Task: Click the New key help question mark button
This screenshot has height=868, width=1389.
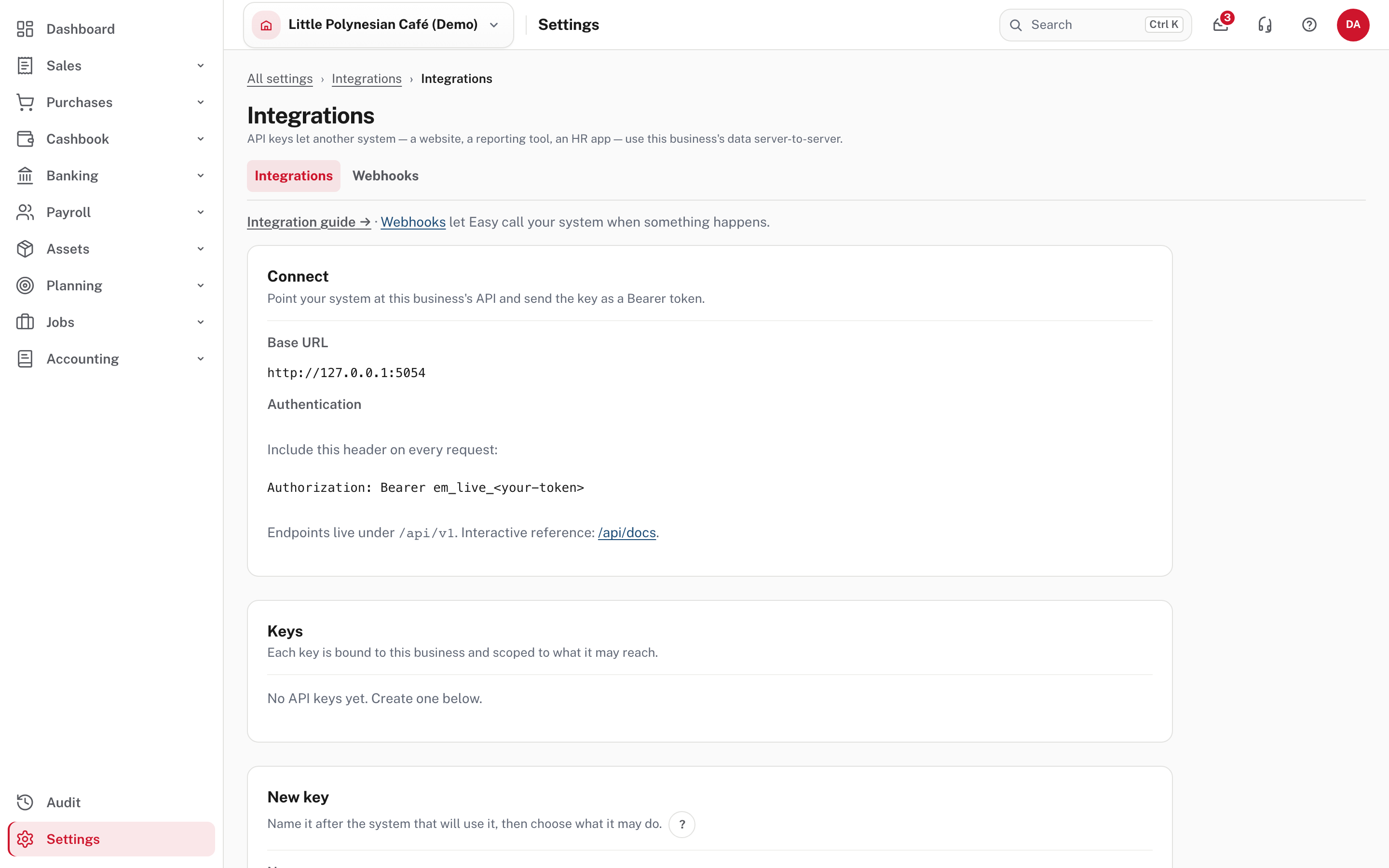Action: pyautogui.click(x=682, y=825)
